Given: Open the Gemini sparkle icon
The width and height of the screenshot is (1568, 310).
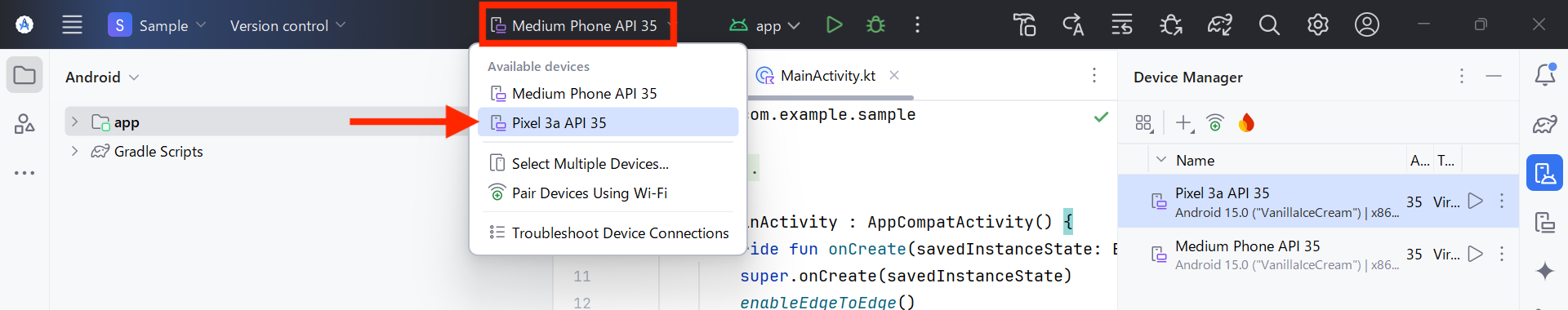Looking at the screenshot, I should tap(1545, 271).
